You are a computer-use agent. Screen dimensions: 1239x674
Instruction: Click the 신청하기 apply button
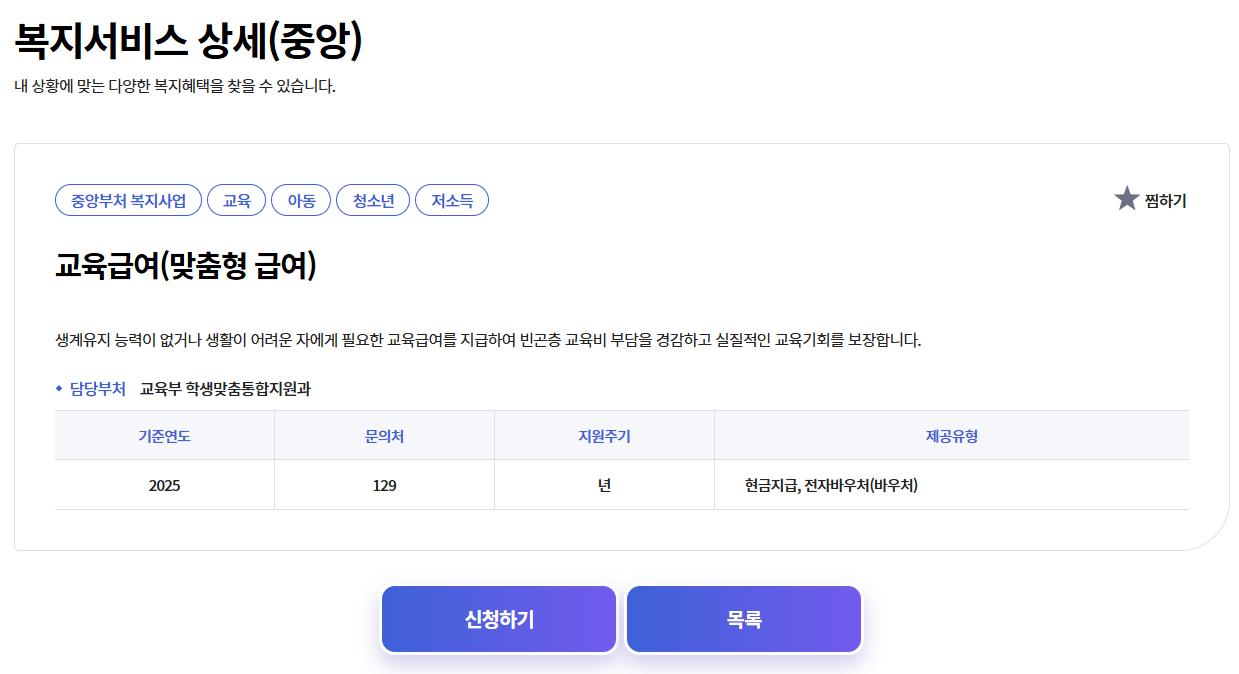[x=498, y=618]
